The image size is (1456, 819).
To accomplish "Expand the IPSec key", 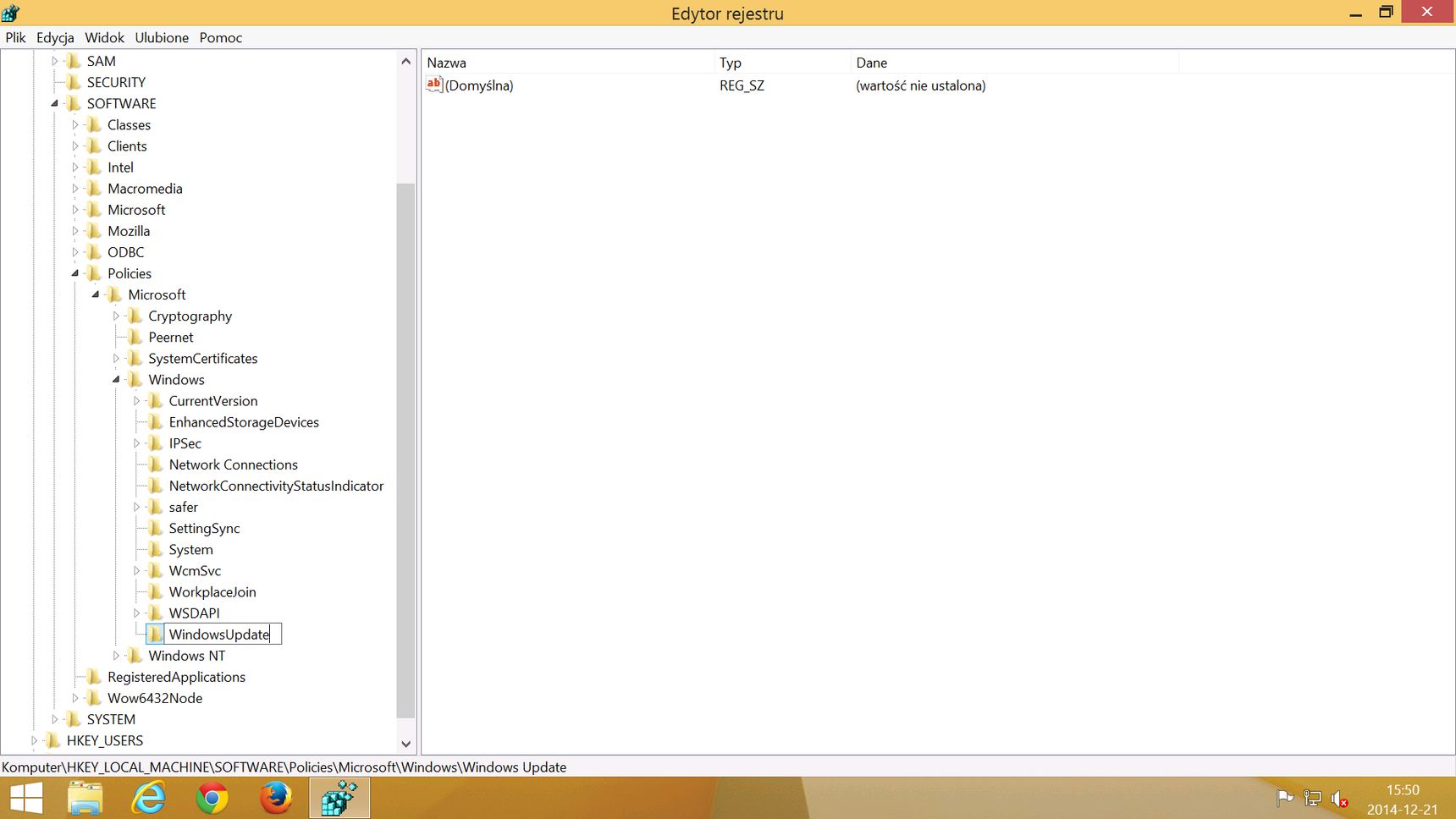I will coord(136,442).
